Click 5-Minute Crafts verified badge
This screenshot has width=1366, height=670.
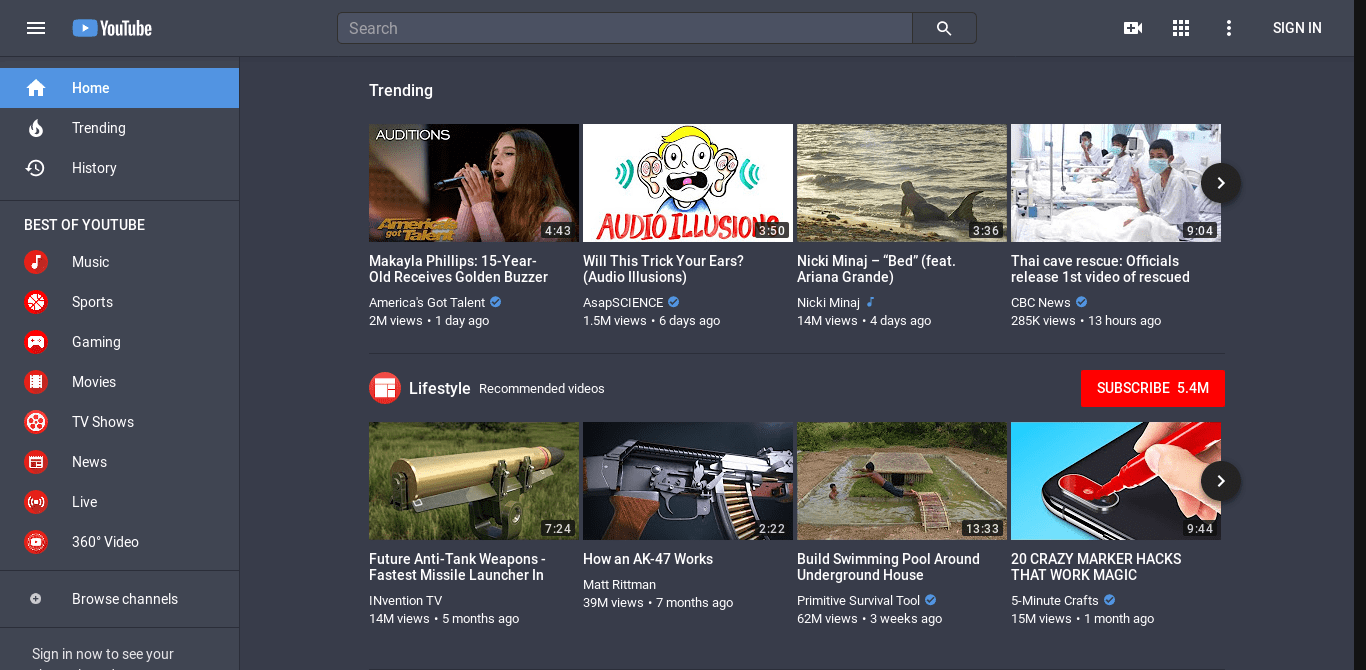click(1110, 600)
